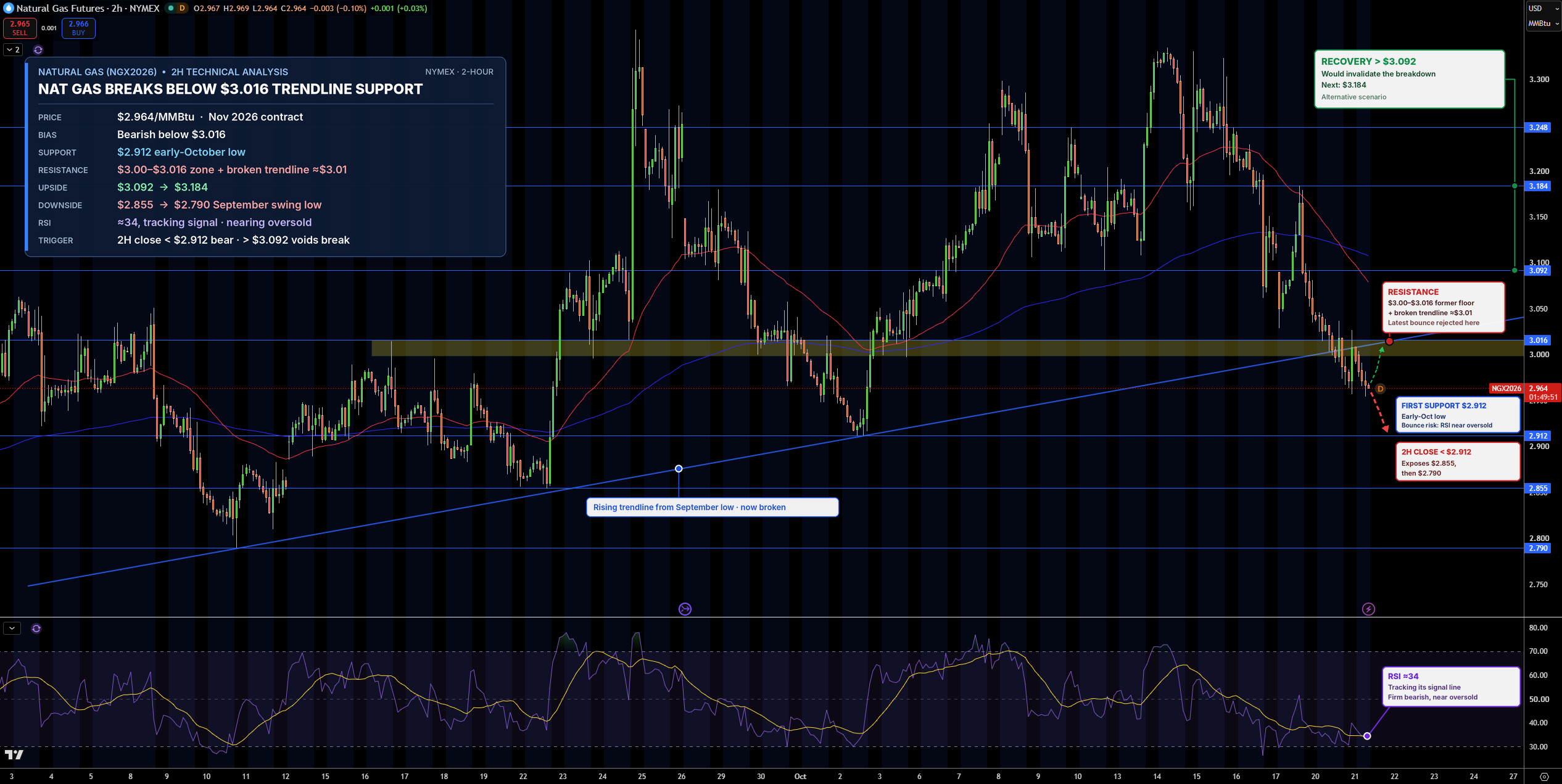Click the red NGX2026 symbol price tag
This screenshot has height=784, width=1562.
click(1506, 389)
